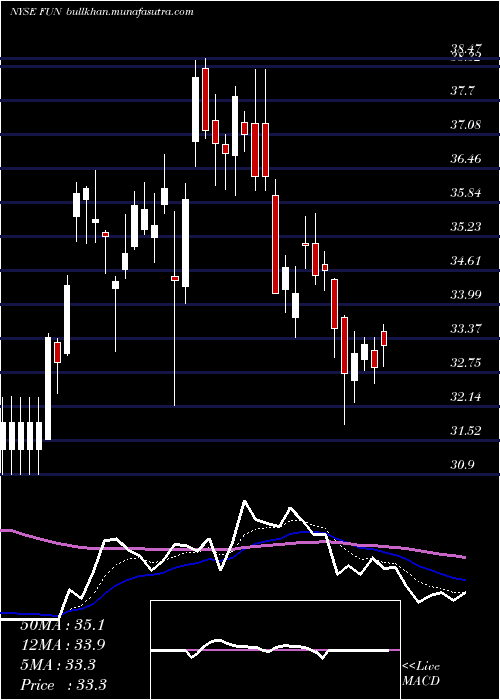The image size is (500, 700).
Task: Click the 32.75 price axis label
Action: click(465, 363)
